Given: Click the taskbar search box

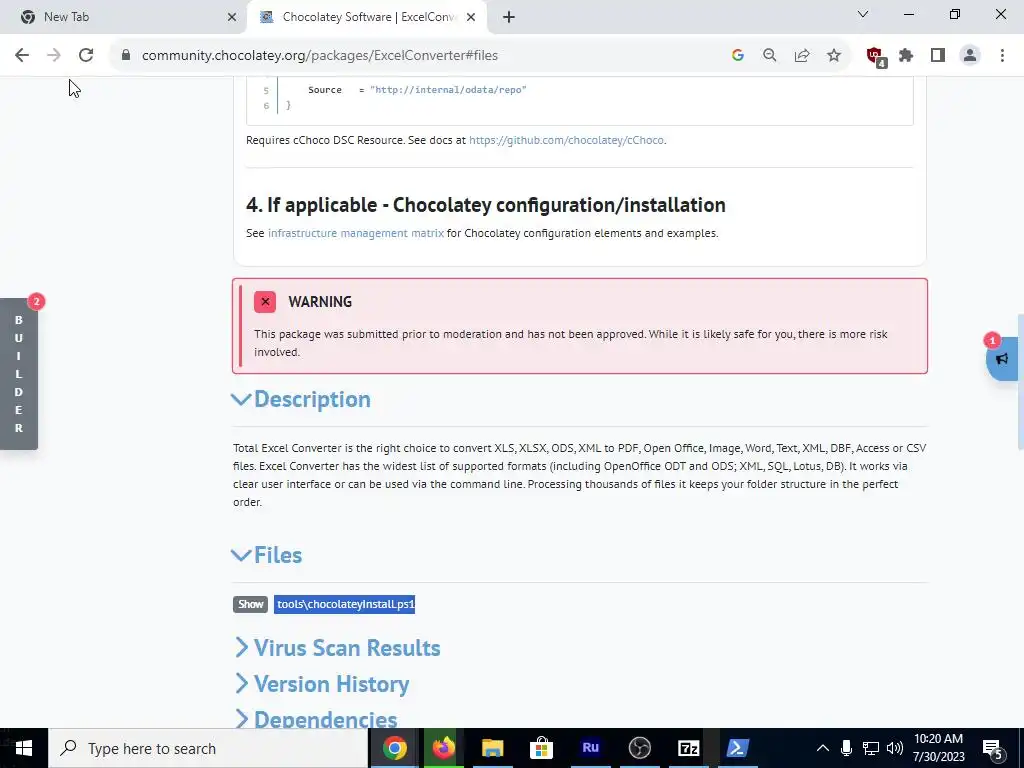Looking at the screenshot, I should [x=208, y=748].
